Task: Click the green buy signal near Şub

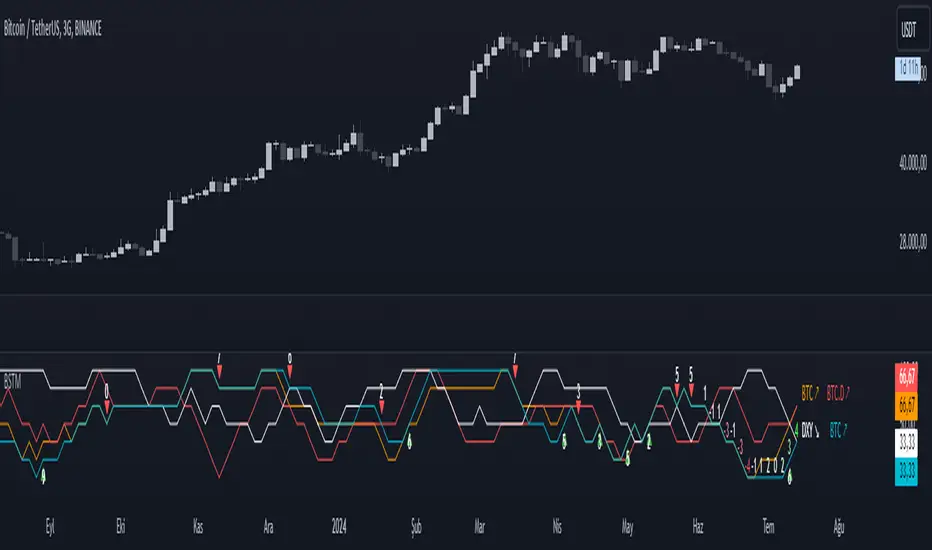Action: [x=409, y=441]
